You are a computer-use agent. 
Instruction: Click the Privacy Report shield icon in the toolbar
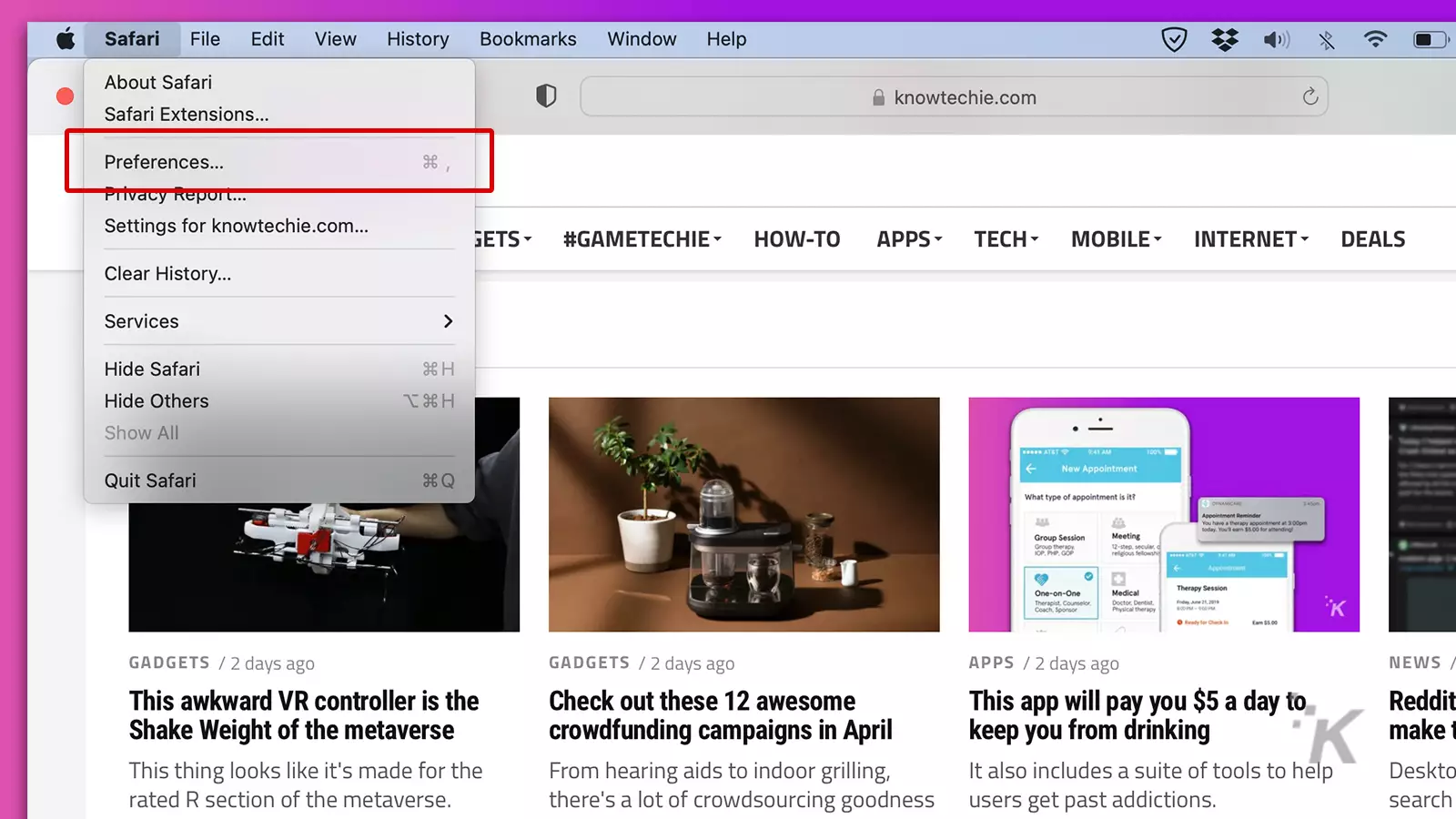[546, 96]
